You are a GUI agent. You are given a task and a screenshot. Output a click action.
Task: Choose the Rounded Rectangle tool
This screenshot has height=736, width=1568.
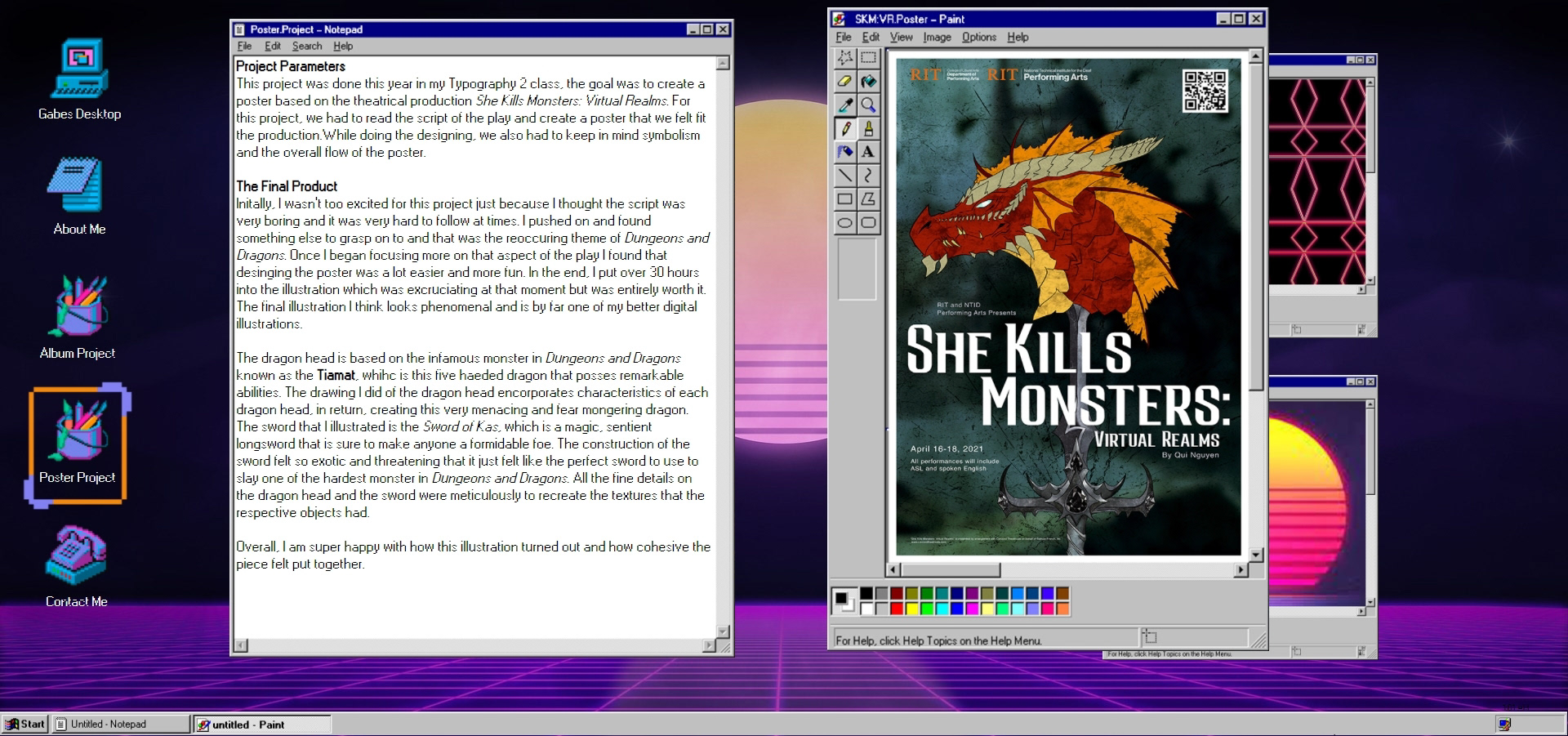tap(868, 222)
